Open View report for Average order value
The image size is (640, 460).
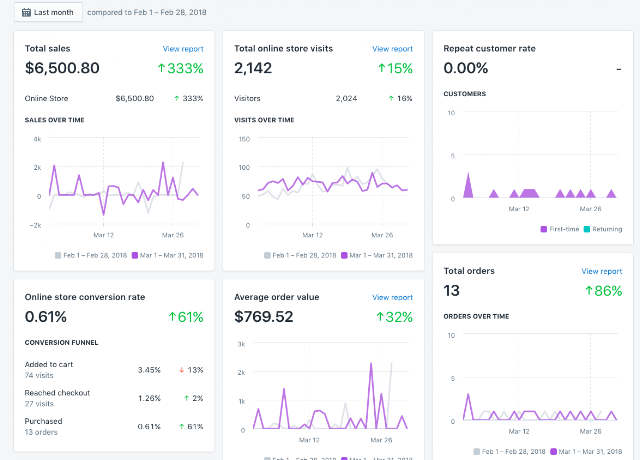point(392,298)
